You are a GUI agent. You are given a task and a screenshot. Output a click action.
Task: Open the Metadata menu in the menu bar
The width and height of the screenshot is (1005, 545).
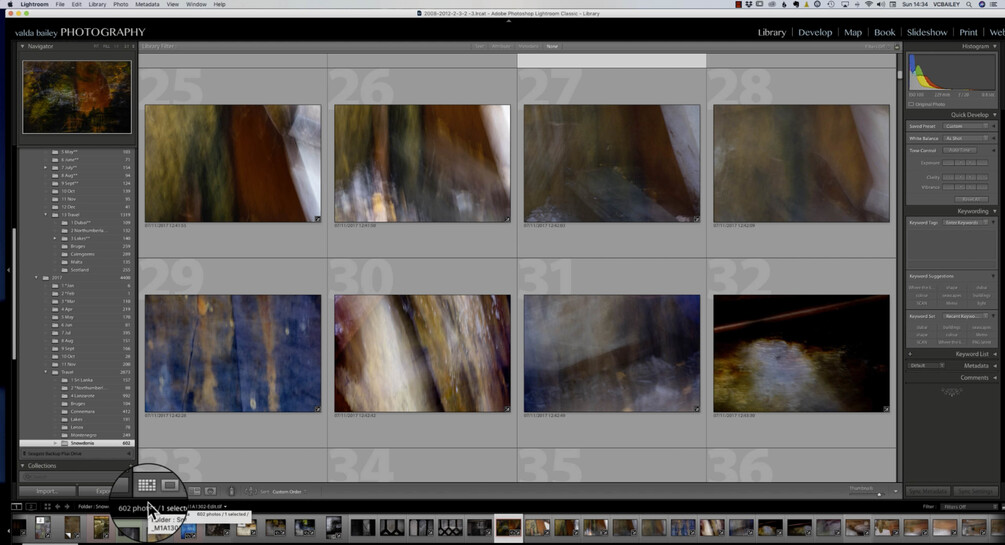pyautogui.click(x=147, y=4)
